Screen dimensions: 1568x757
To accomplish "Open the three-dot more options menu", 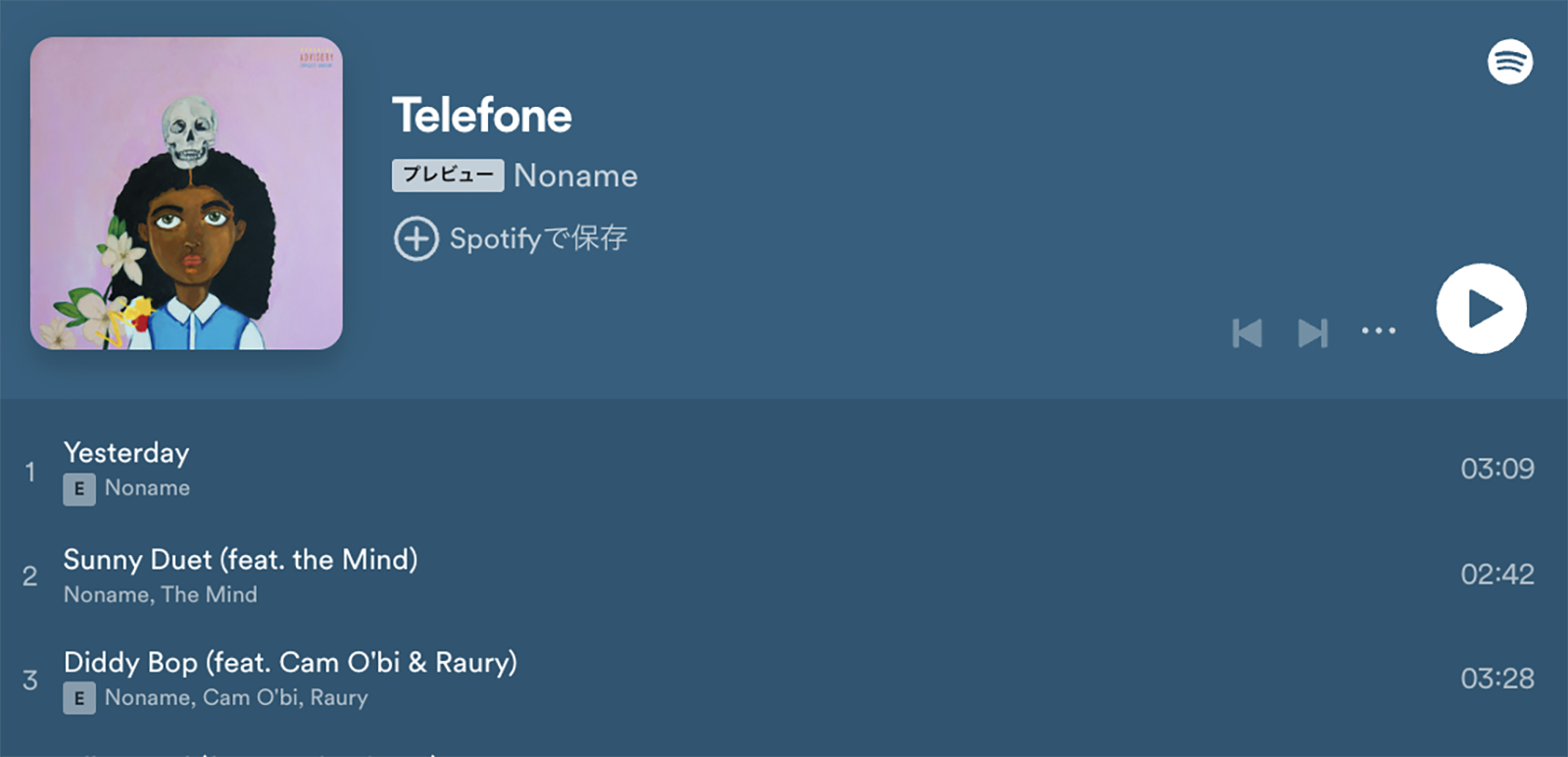I will 1378,331.
